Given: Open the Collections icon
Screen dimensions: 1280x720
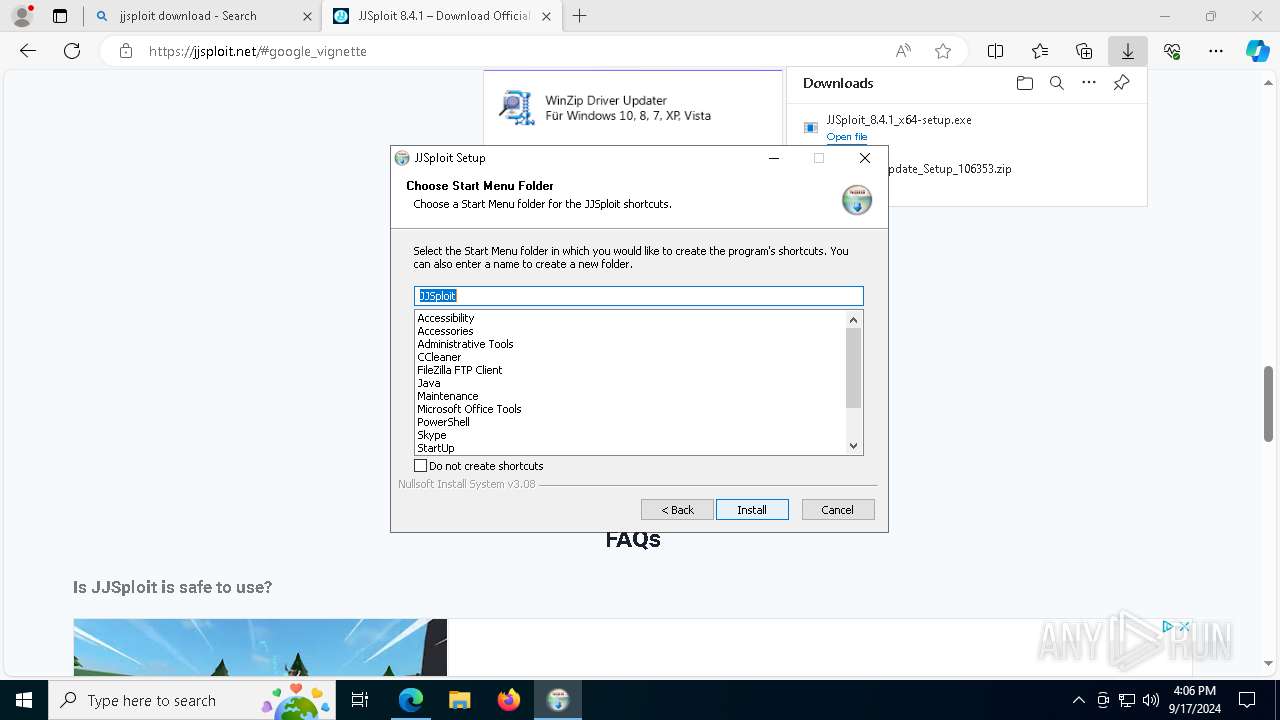Looking at the screenshot, I should pos(1084,51).
